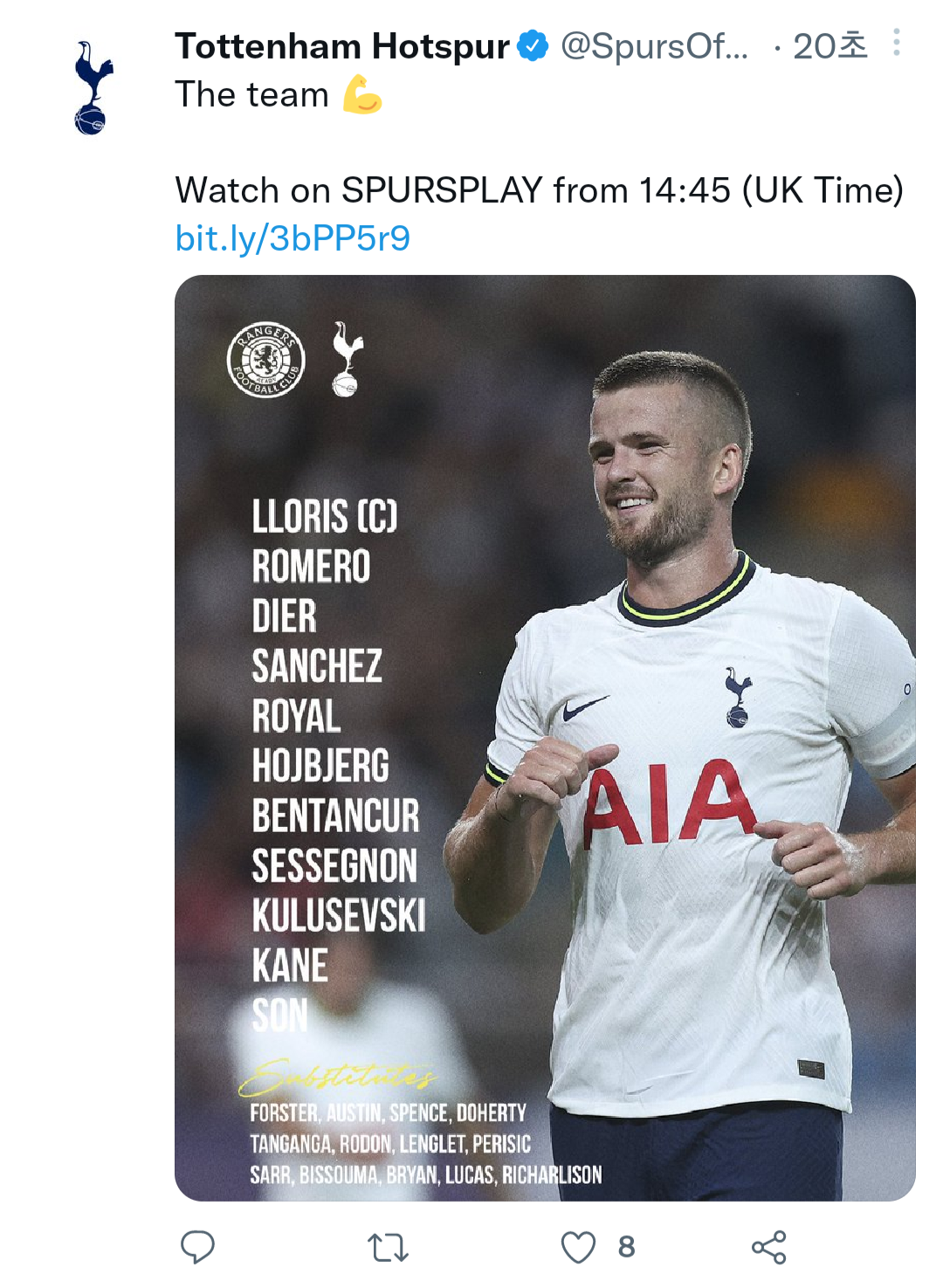The width and height of the screenshot is (943, 1288).
Task: Click the LLORIS (C) name in lineup
Action: coord(325,516)
